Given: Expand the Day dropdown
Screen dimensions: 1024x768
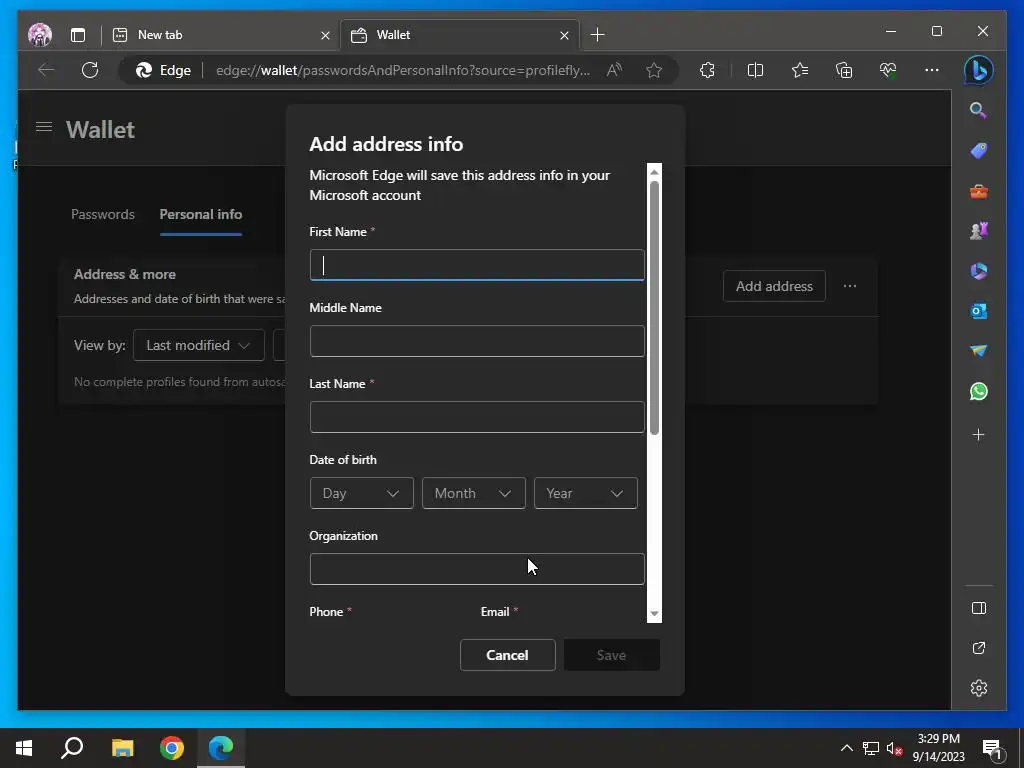Looking at the screenshot, I should pyautogui.click(x=361, y=493).
